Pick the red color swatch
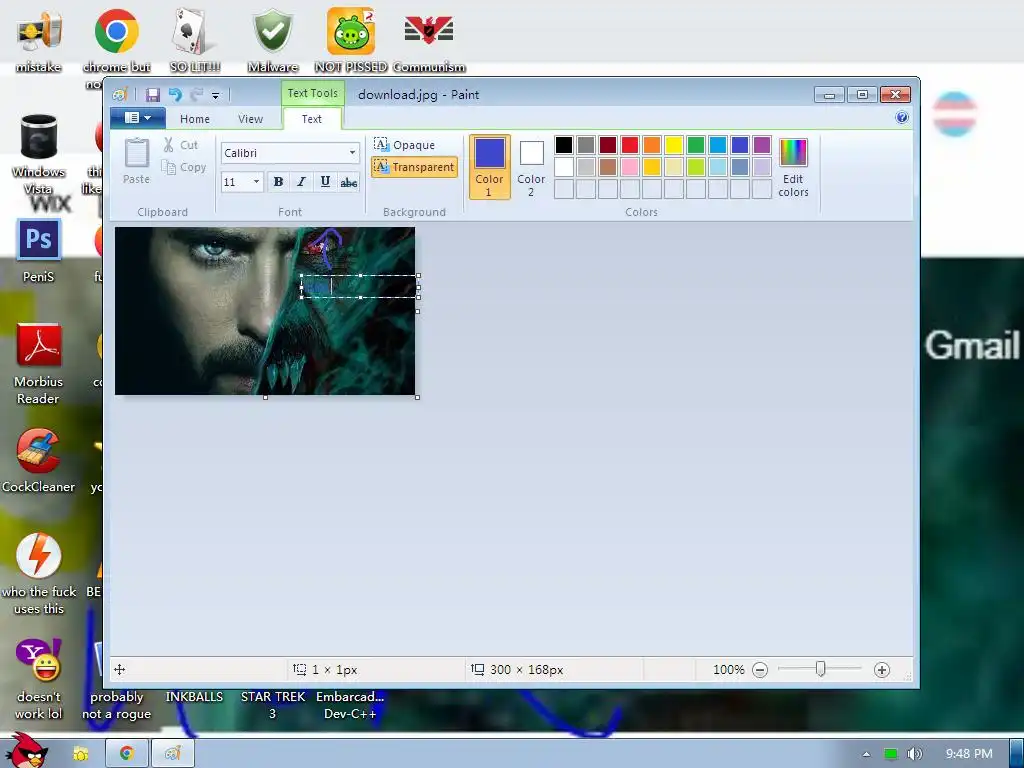Viewport: 1024px width, 768px height. pos(630,144)
